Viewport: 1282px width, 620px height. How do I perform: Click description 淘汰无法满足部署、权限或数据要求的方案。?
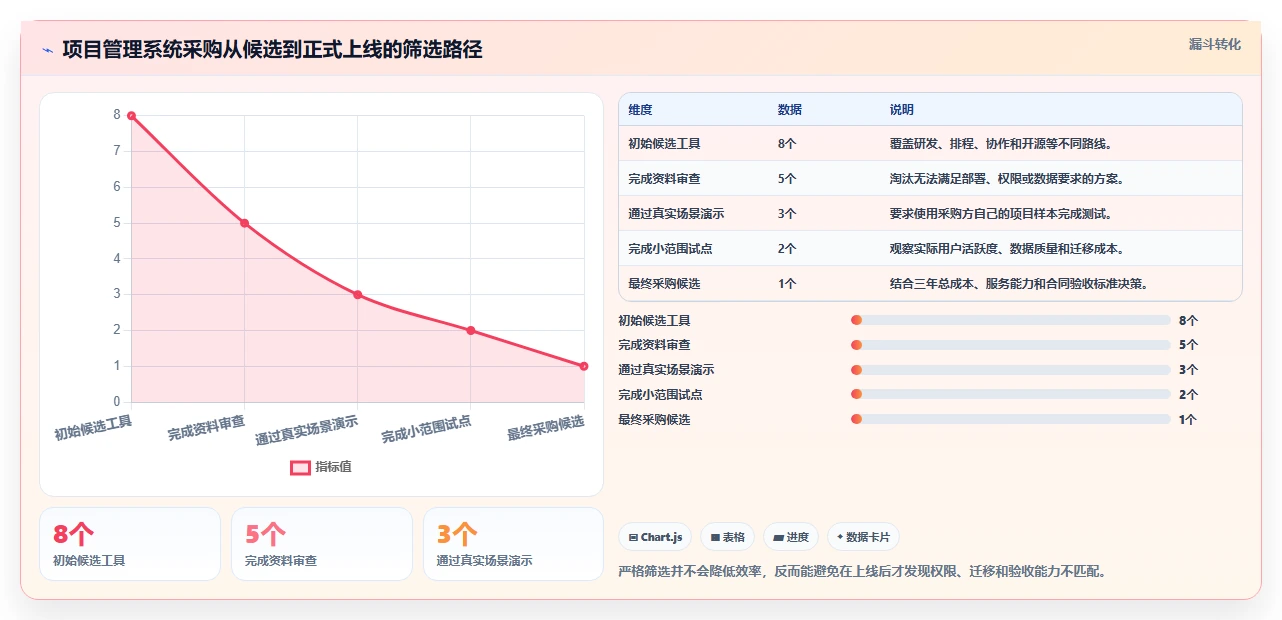(x=1007, y=179)
